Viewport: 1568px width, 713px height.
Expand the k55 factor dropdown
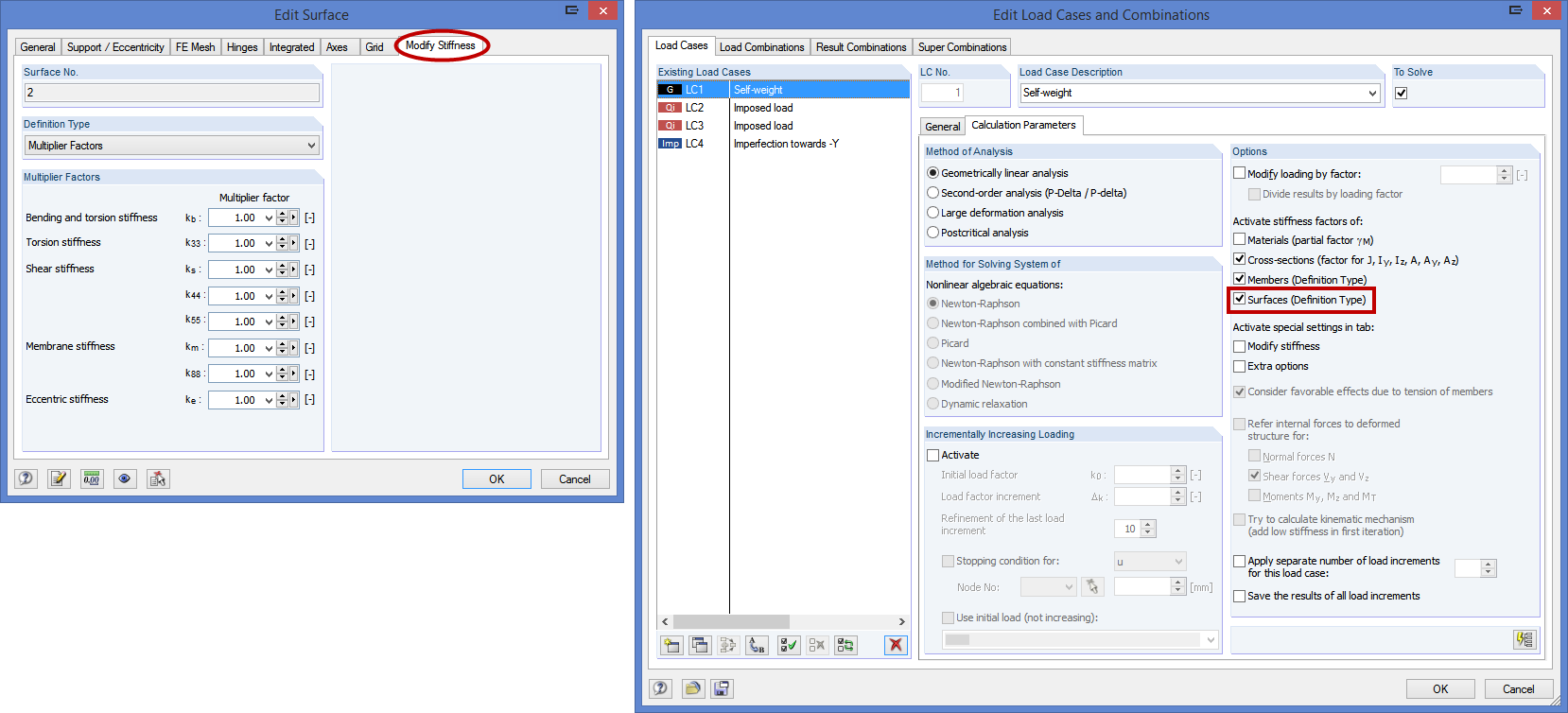tap(269, 322)
